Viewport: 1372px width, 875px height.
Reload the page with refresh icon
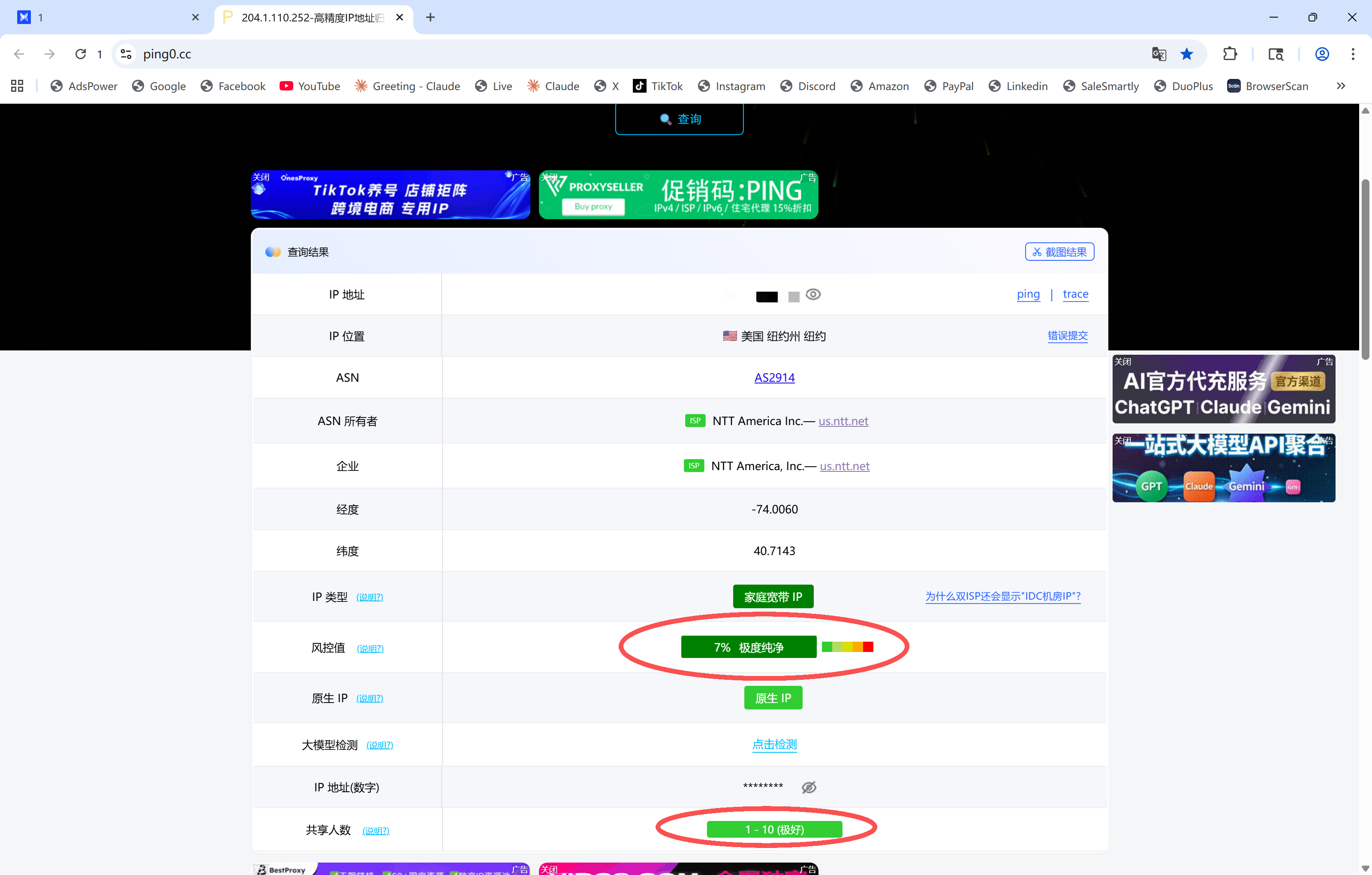coord(80,54)
